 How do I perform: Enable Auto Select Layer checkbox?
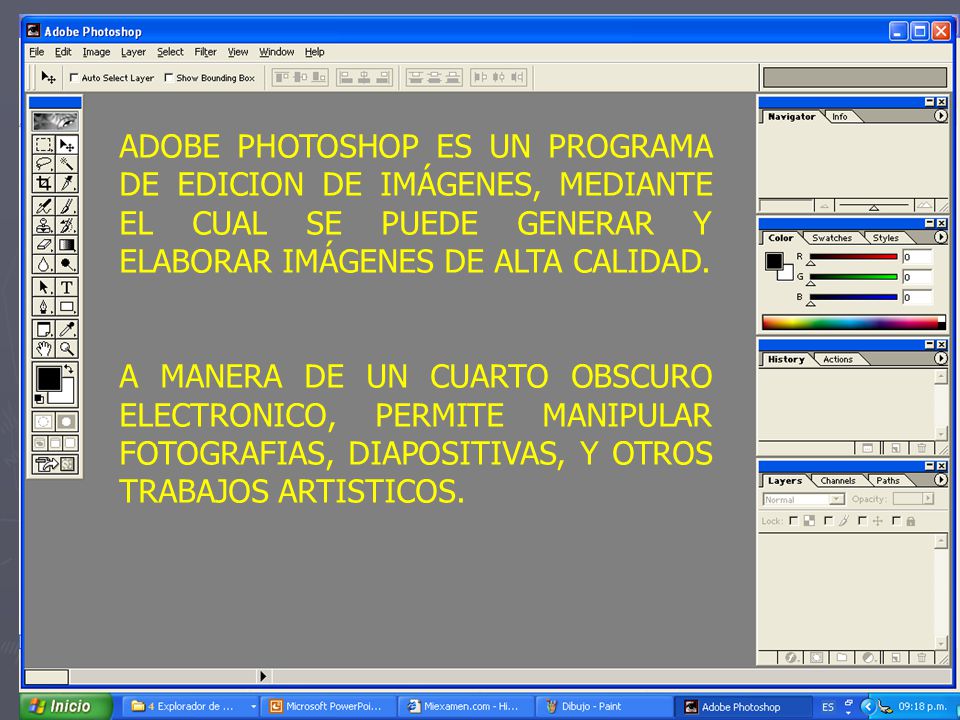(74, 78)
